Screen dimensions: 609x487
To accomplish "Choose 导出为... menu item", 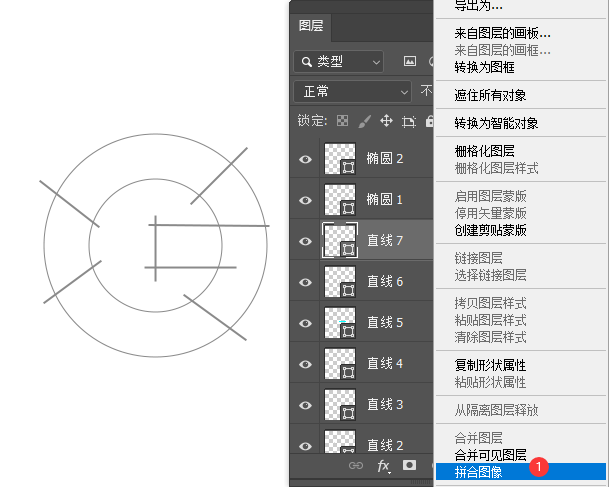I will pyautogui.click(x=478, y=5).
